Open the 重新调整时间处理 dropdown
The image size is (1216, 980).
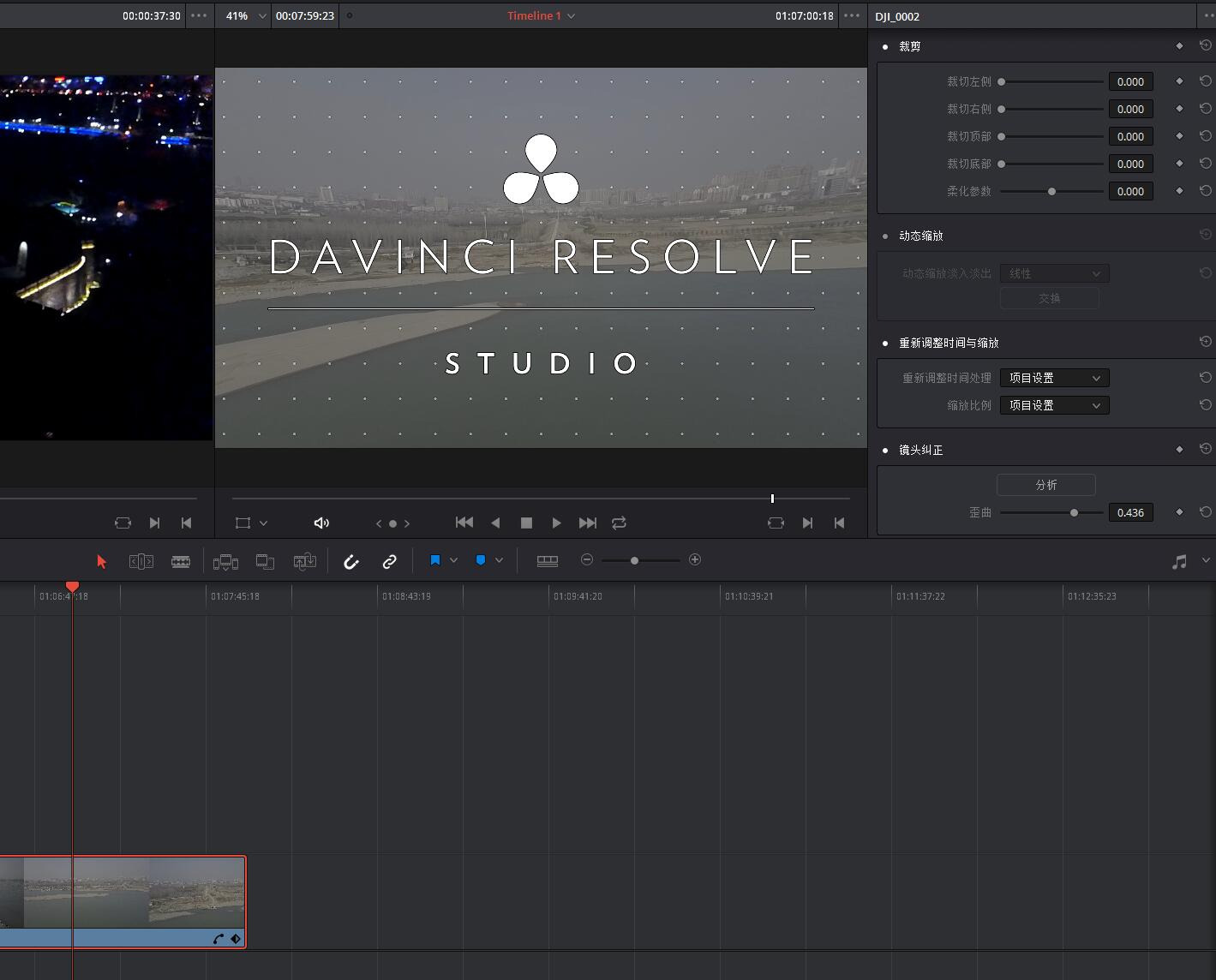point(1054,378)
